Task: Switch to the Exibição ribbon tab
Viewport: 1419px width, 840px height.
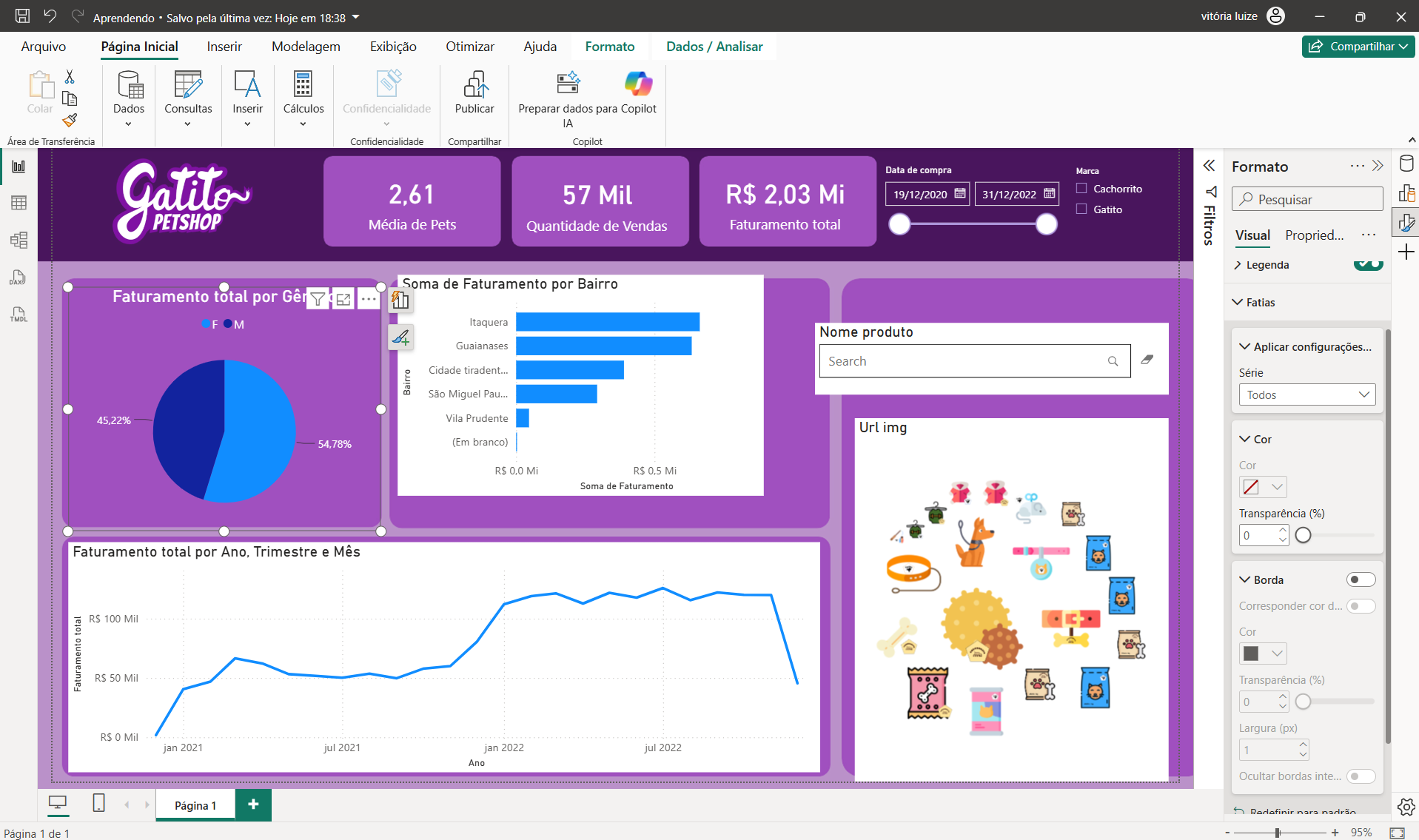Action: (x=393, y=47)
